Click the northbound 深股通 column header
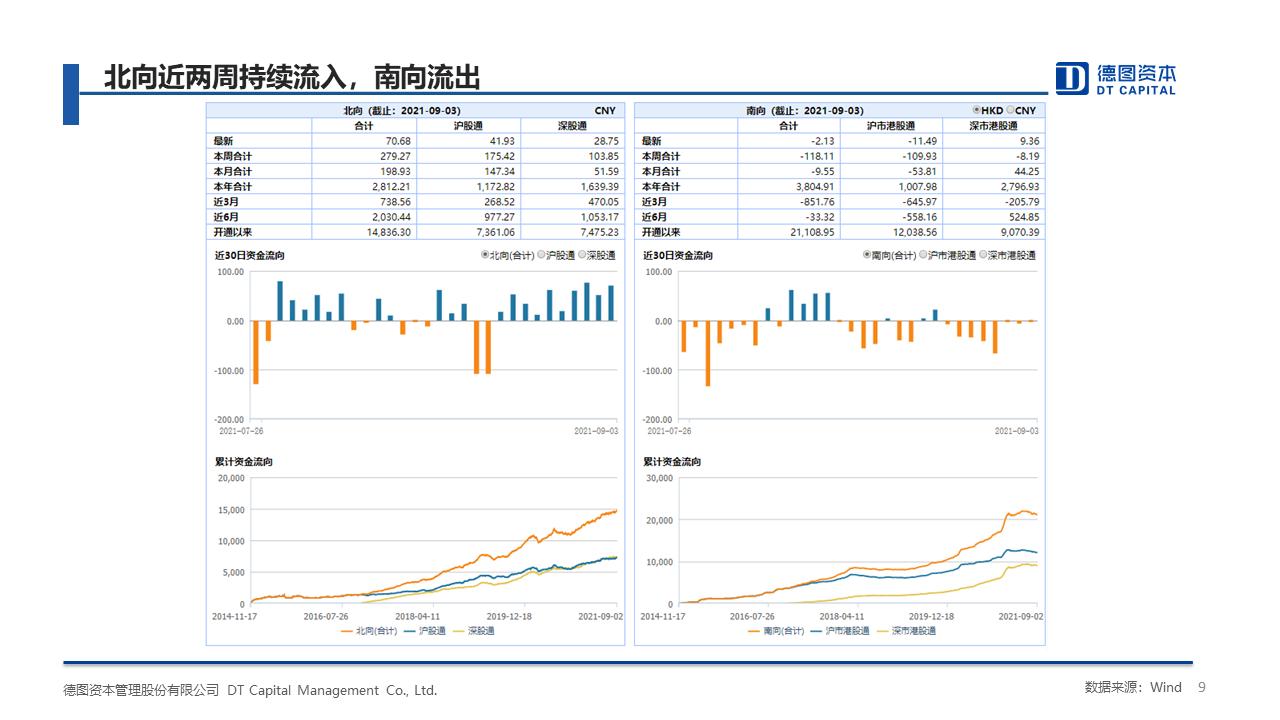1280x720 pixels. tap(572, 126)
